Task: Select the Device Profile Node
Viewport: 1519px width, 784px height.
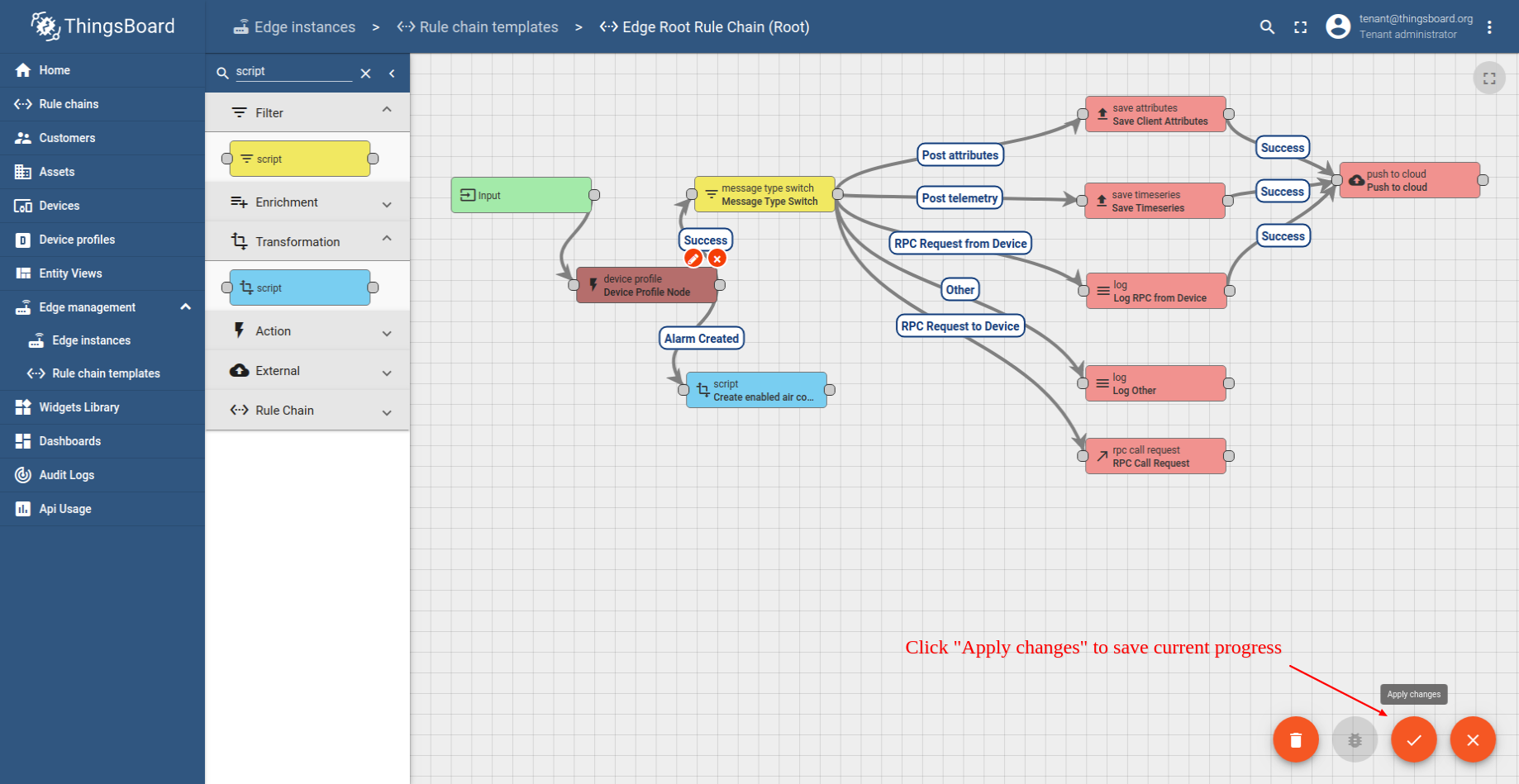Action: tap(646, 285)
